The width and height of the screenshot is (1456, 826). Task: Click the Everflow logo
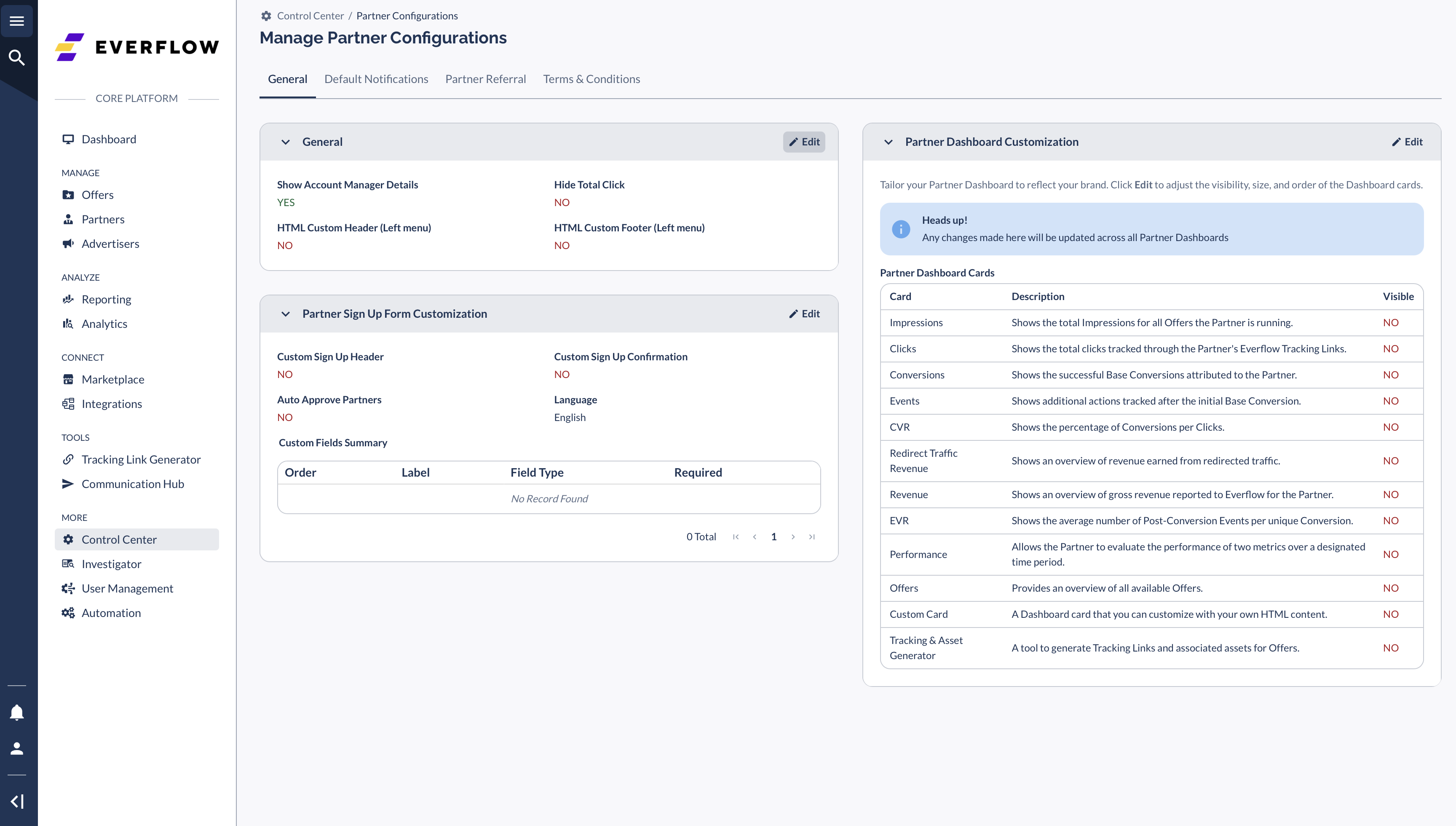pyautogui.click(x=136, y=46)
